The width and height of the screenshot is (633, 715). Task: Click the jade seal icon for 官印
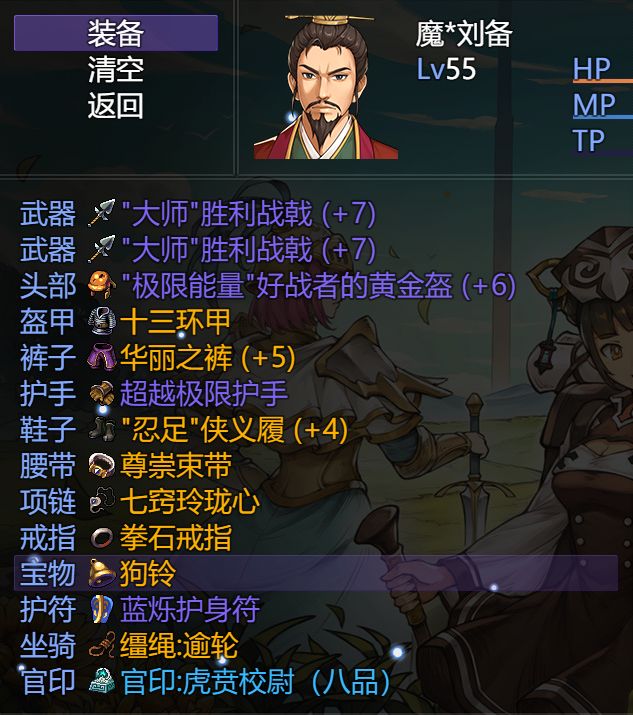[101, 681]
